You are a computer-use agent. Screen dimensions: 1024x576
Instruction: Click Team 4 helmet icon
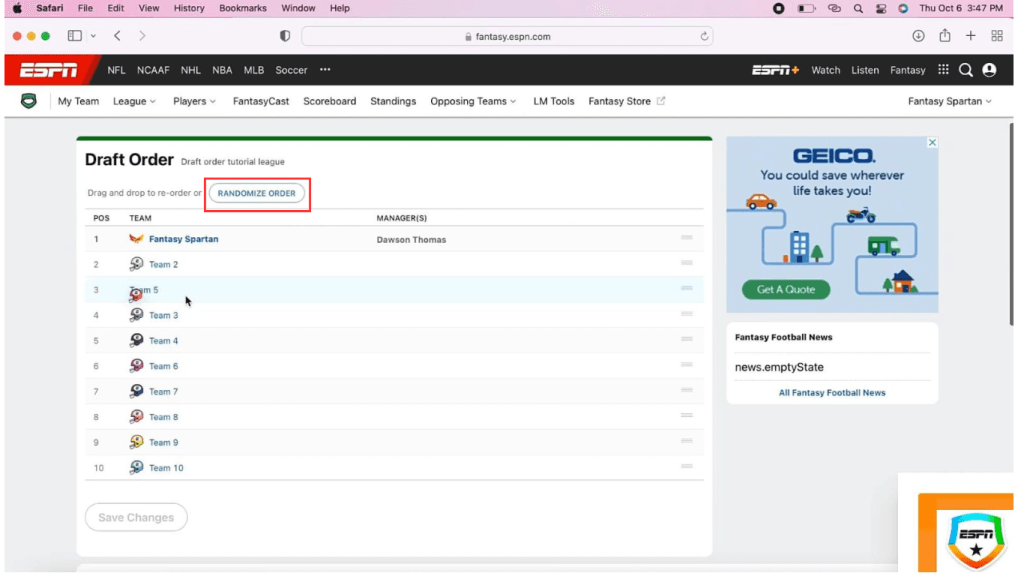pyautogui.click(x=136, y=340)
